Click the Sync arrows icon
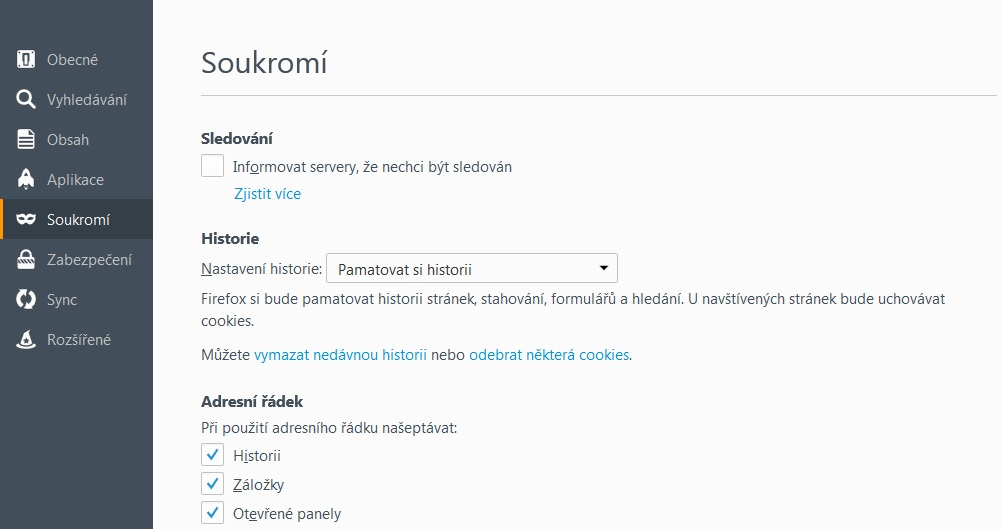Image resolution: width=1002 pixels, height=529 pixels. (x=26, y=299)
